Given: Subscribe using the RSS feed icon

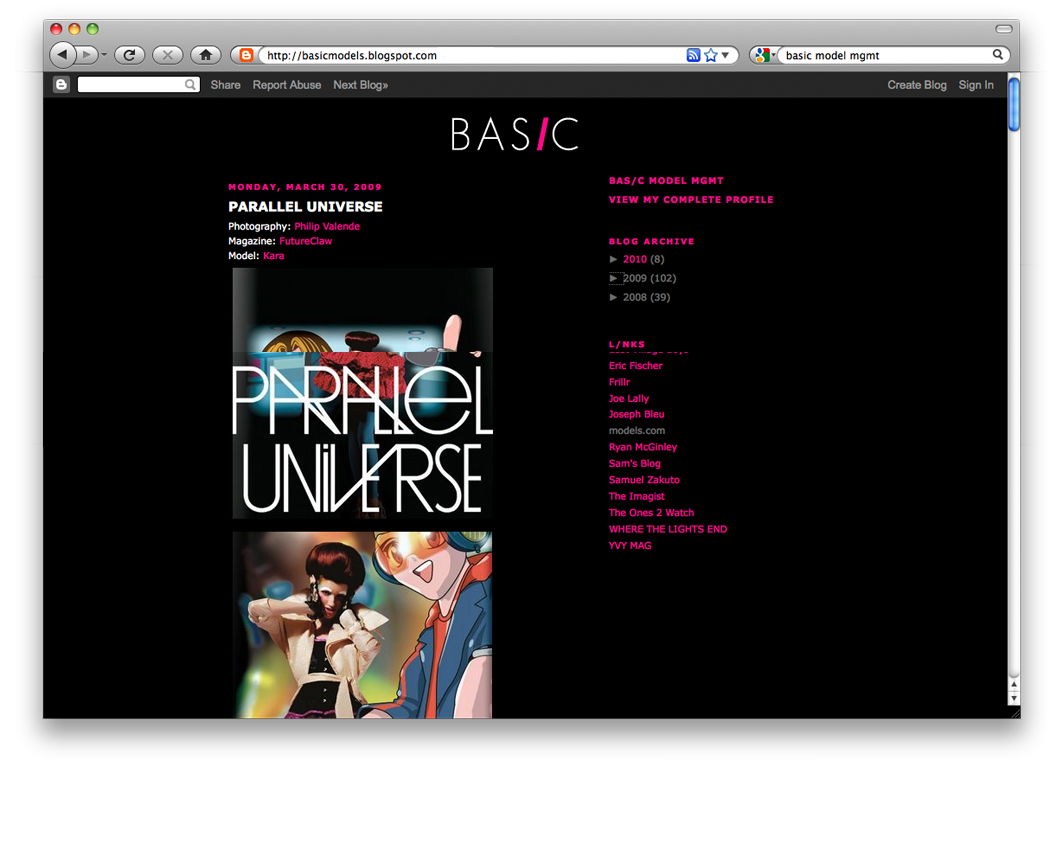Looking at the screenshot, I should click(693, 55).
